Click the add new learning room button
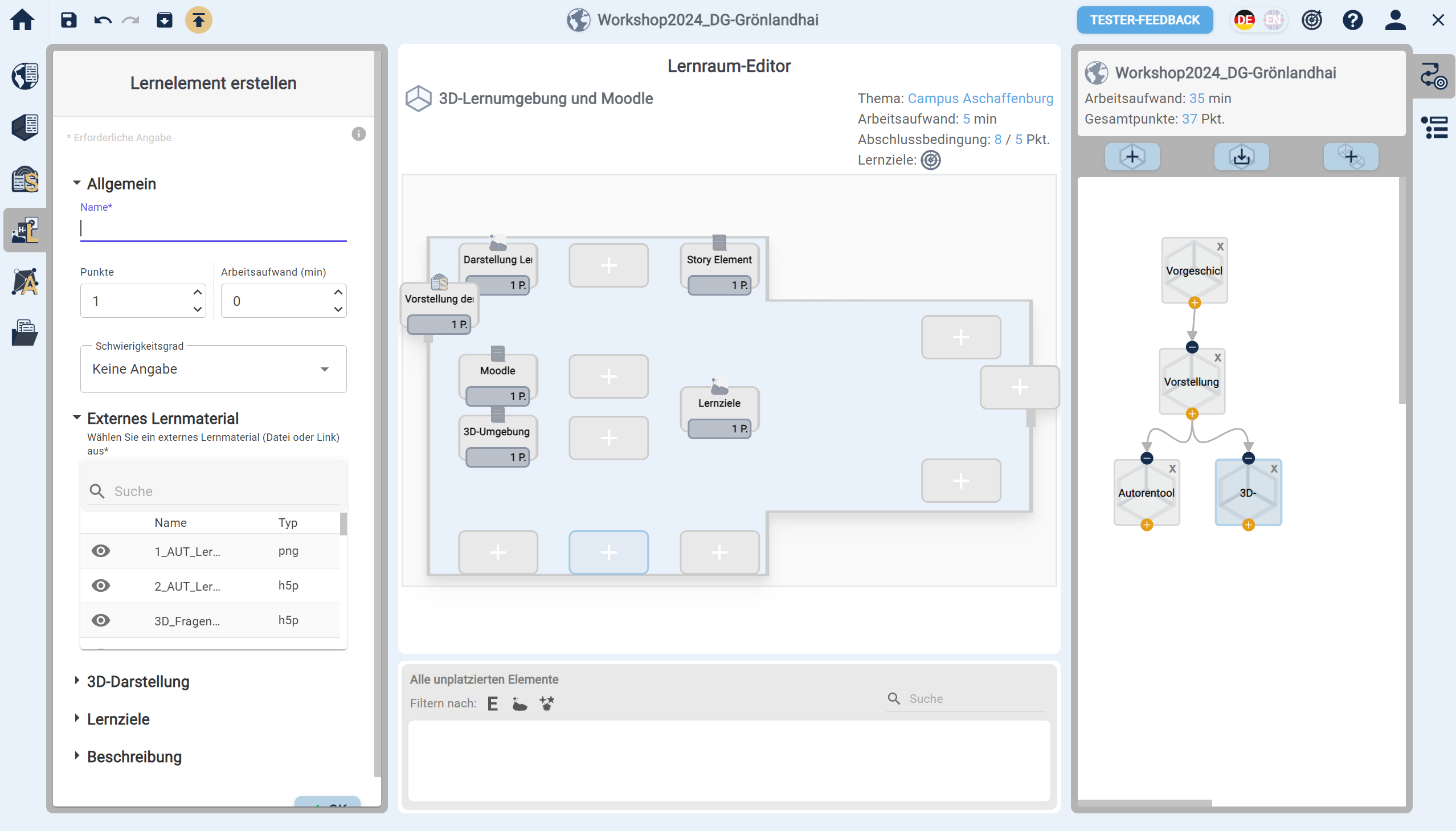This screenshot has height=831, width=1456. click(x=1132, y=157)
